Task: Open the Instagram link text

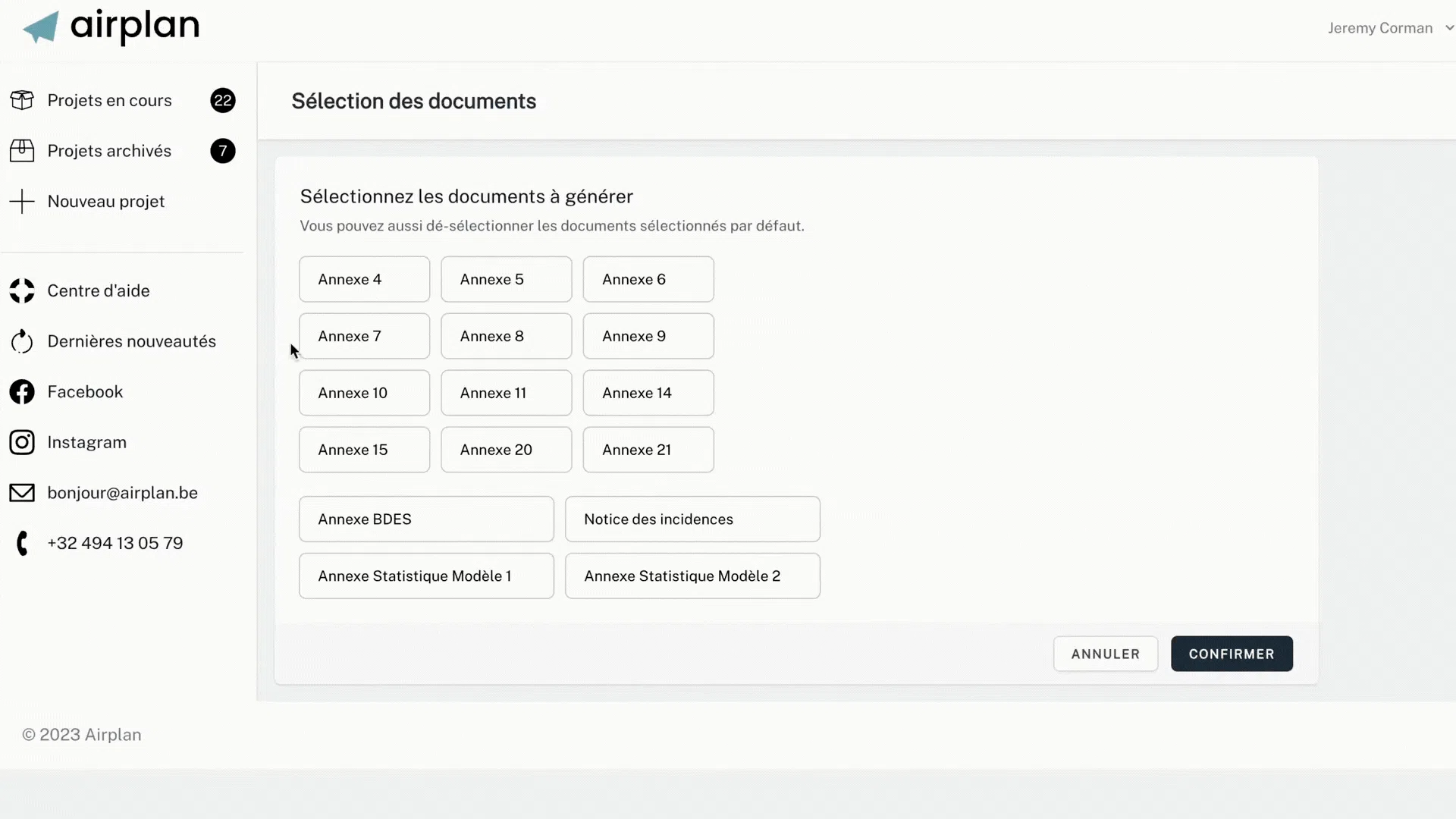Action: pyautogui.click(x=87, y=442)
